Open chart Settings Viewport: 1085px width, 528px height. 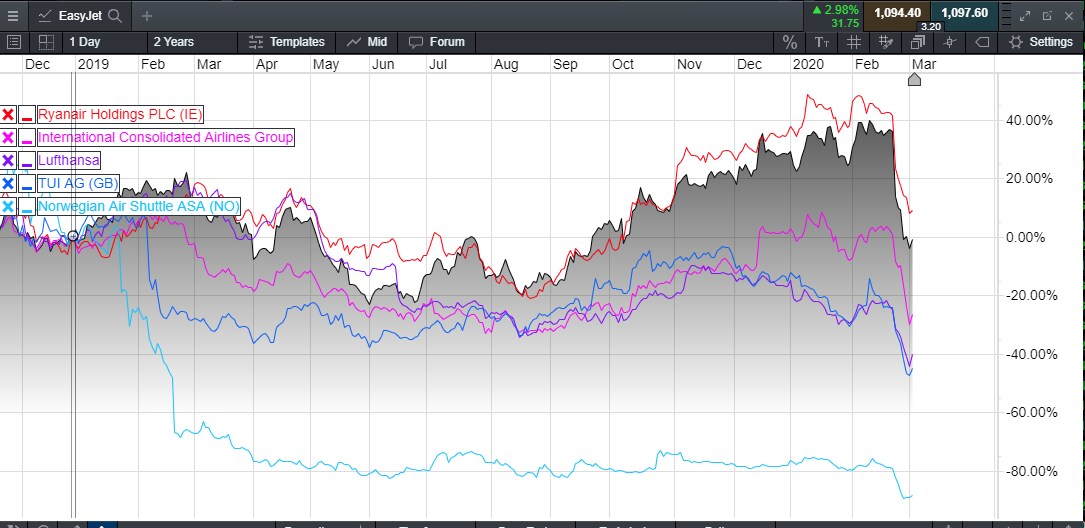(1041, 42)
